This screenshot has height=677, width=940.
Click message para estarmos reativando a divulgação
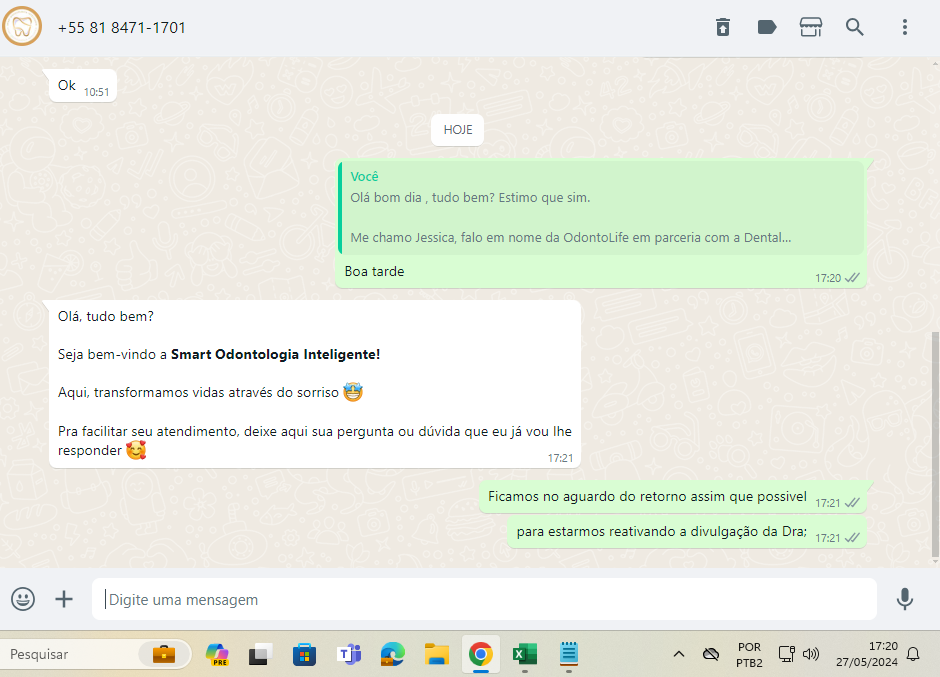pos(687,532)
